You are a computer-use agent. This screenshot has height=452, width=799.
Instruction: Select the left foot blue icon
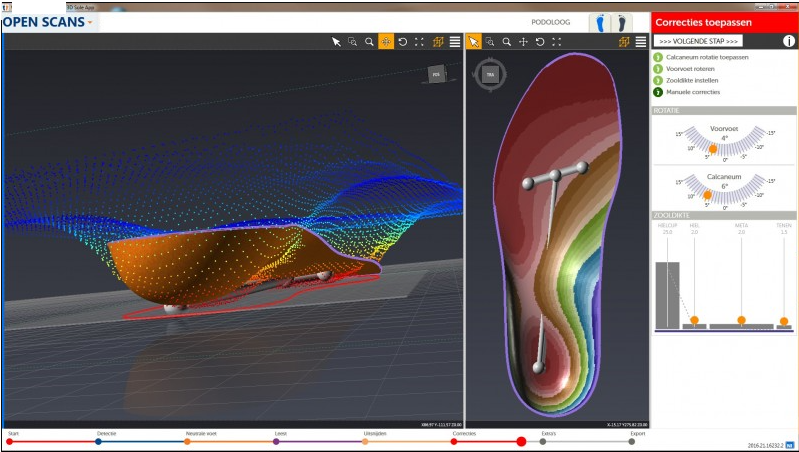click(600, 22)
